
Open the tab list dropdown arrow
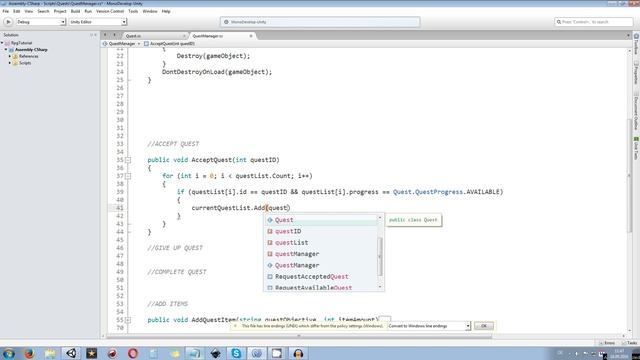point(628,36)
